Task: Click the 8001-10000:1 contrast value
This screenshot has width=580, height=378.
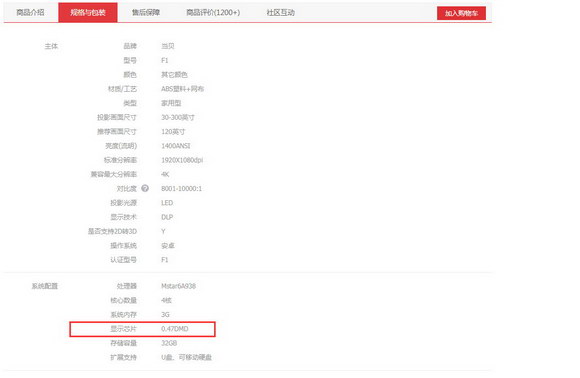Action: click(182, 189)
